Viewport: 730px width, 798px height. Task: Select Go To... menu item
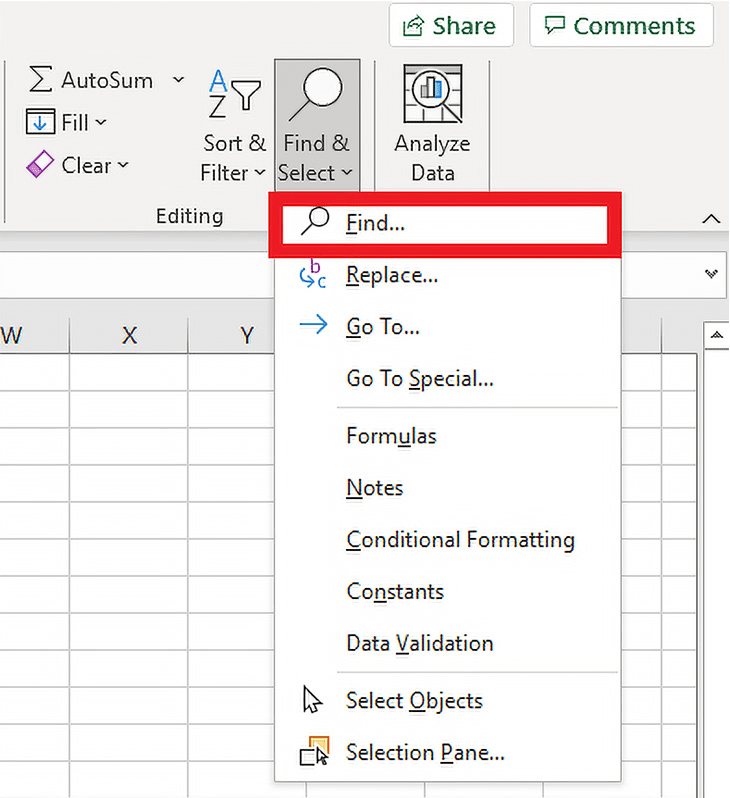(447, 326)
